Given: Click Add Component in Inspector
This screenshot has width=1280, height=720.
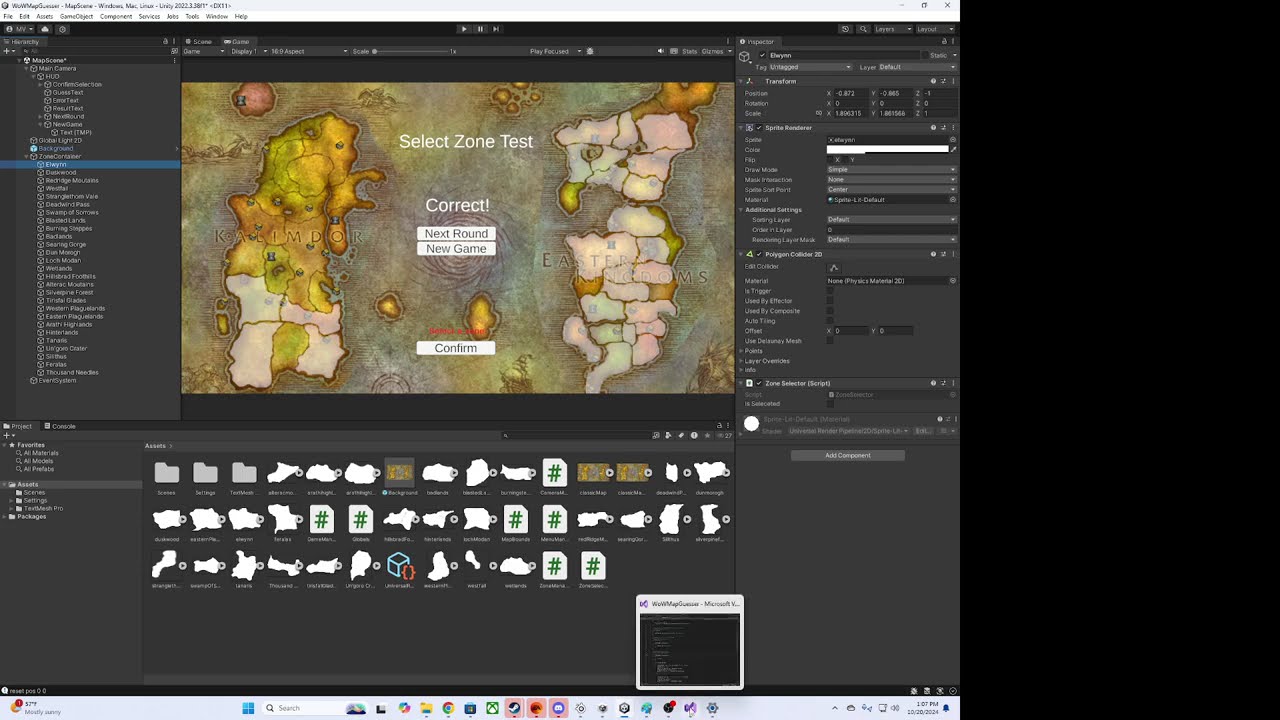Looking at the screenshot, I should 848,456.
